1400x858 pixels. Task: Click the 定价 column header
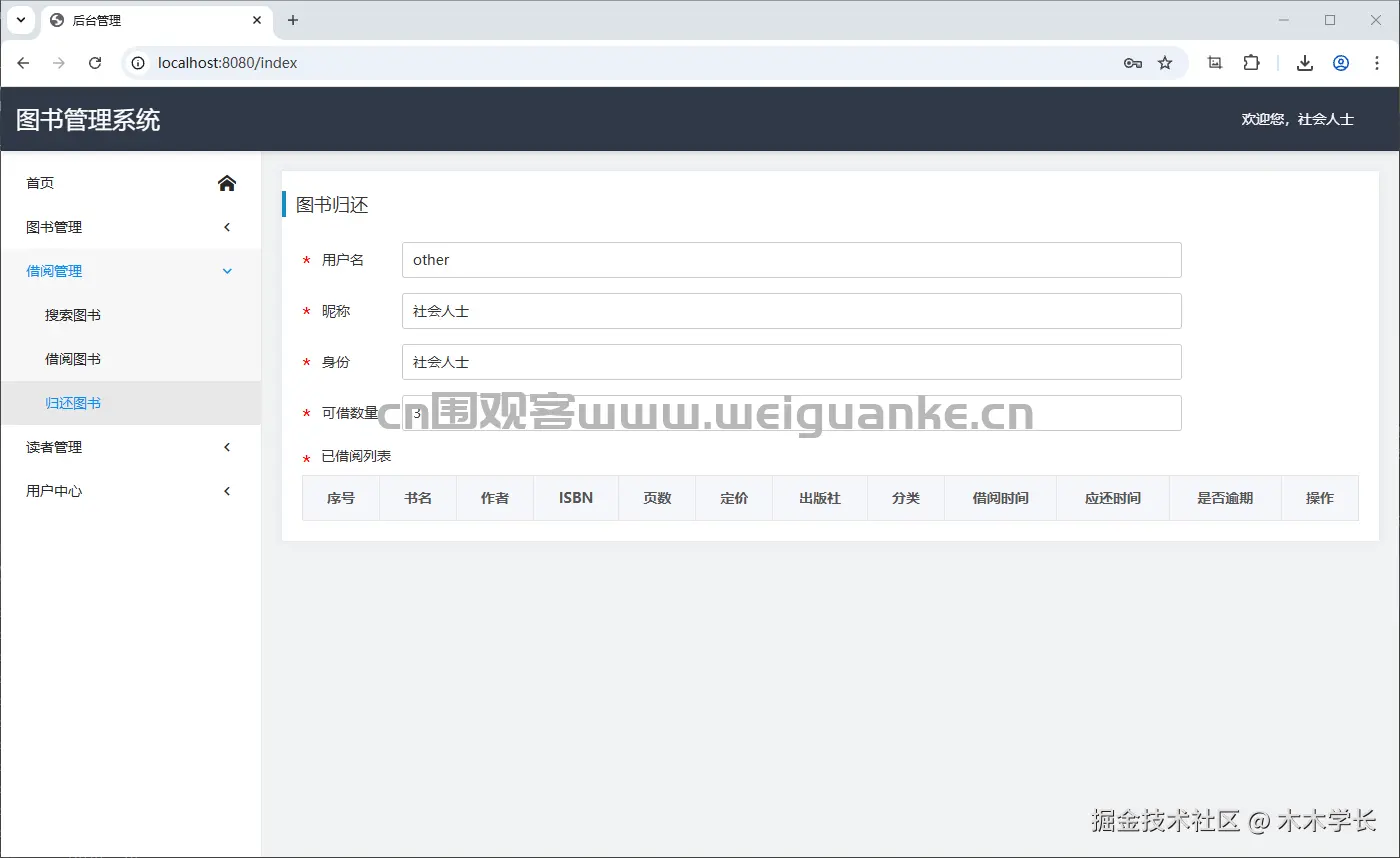click(x=734, y=498)
